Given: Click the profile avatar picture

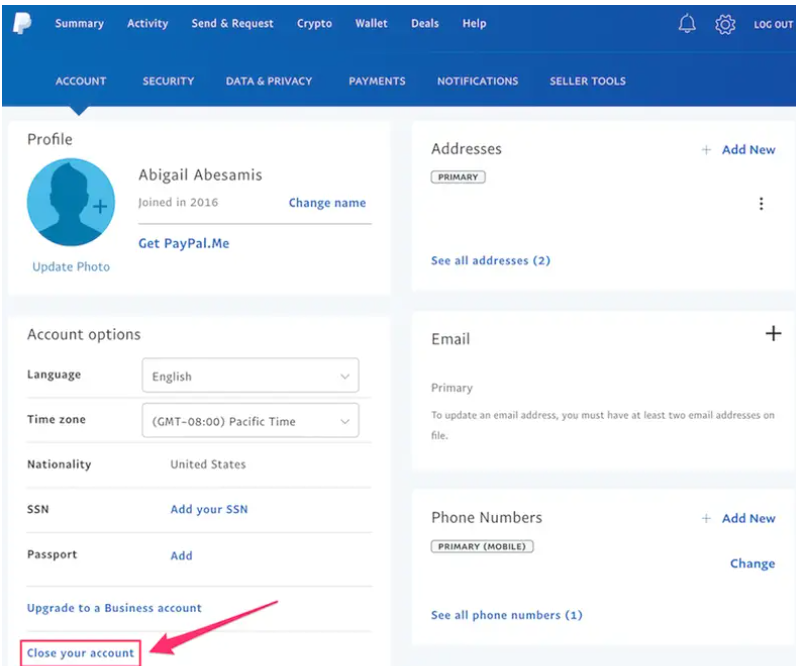Looking at the screenshot, I should tap(71, 202).
